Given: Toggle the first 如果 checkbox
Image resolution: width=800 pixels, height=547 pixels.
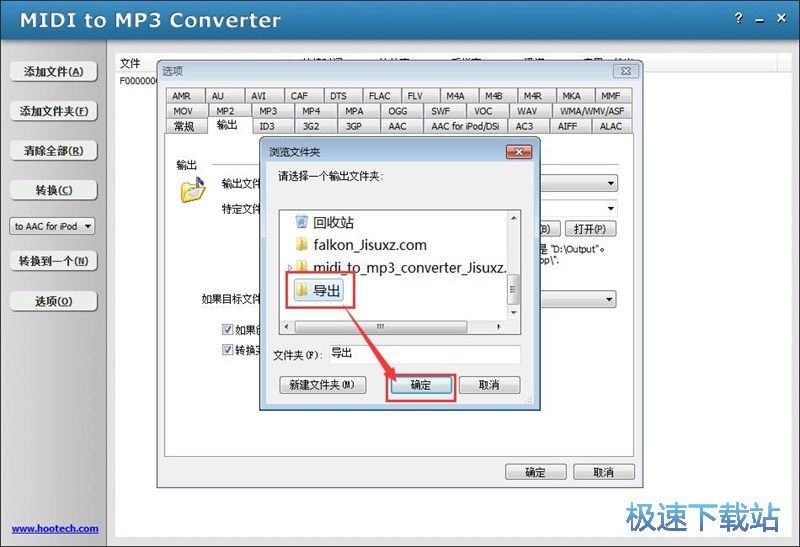Looking at the screenshot, I should pos(228,330).
